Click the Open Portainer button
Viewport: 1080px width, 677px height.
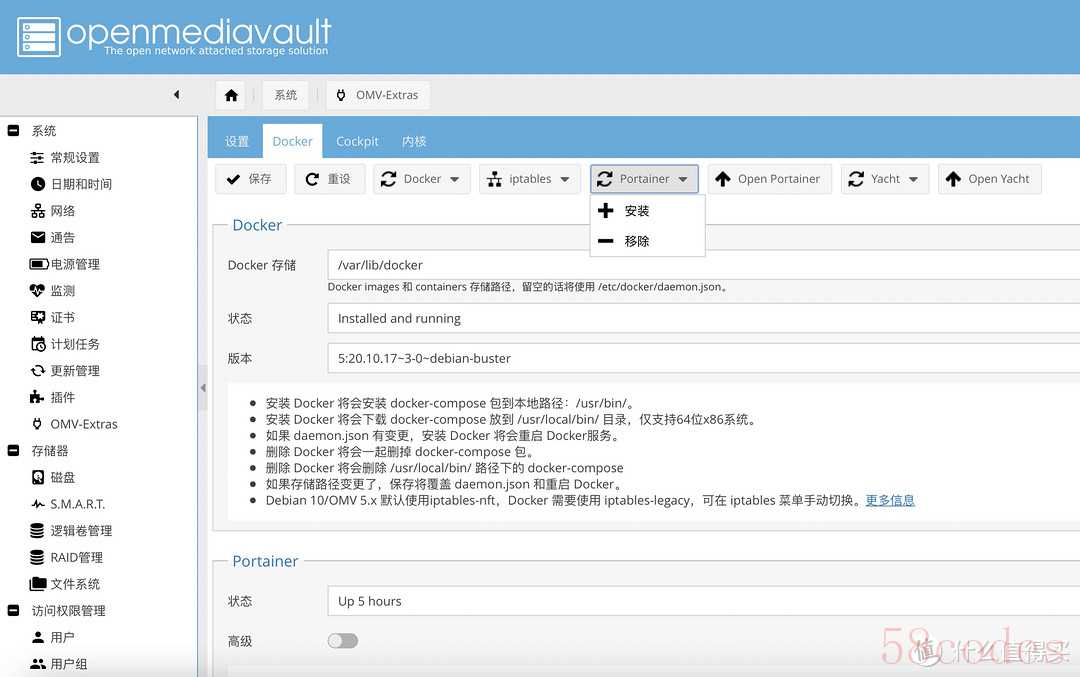[x=769, y=179]
